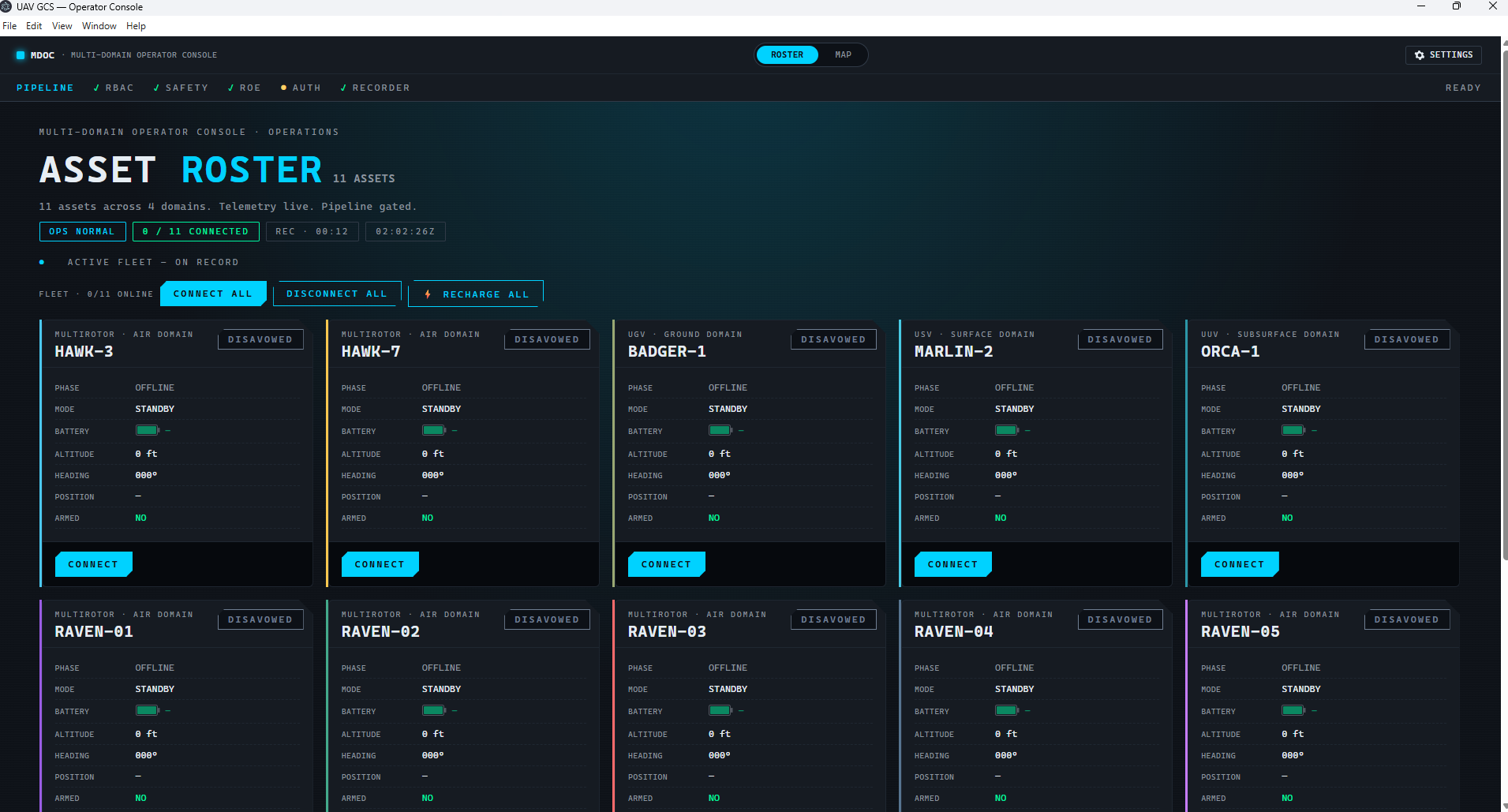Open the Window menu
This screenshot has width=1508, height=812.
[99, 26]
